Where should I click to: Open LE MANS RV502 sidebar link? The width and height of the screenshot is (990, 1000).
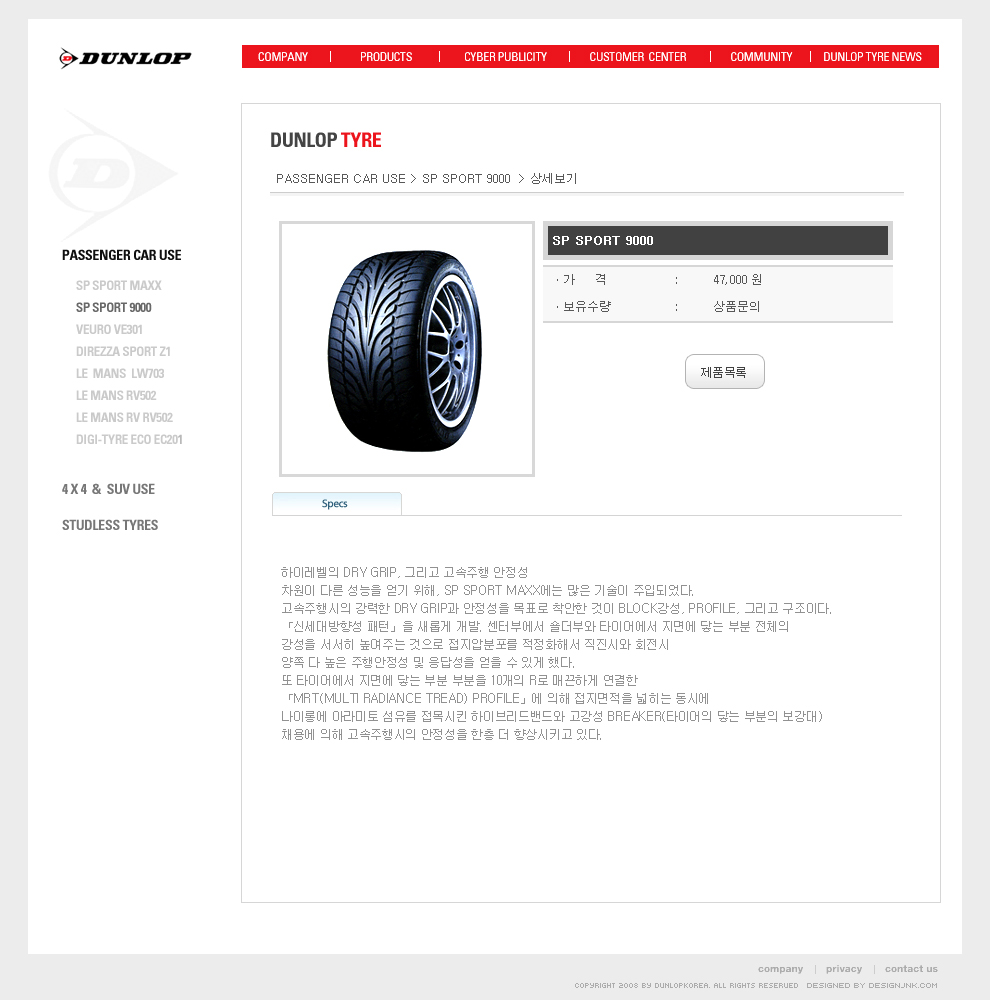[116, 395]
